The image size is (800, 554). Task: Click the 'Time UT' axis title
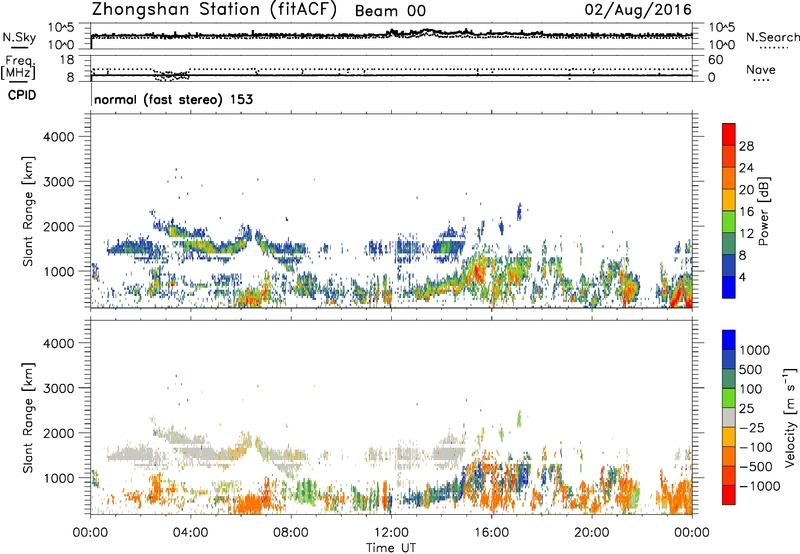pyautogui.click(x=391, y=548)
